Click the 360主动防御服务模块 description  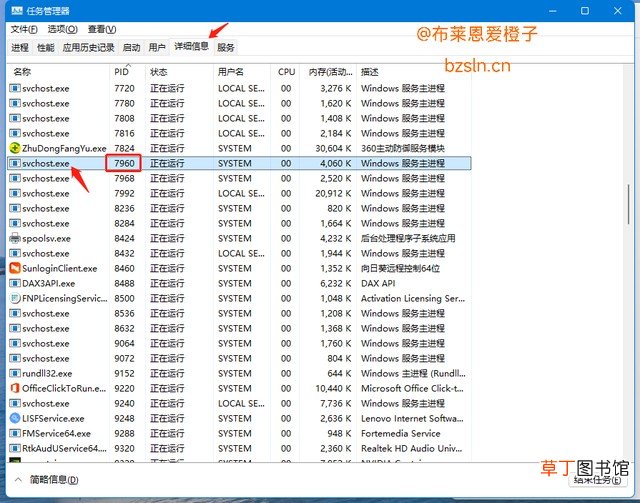click(402, 148)
